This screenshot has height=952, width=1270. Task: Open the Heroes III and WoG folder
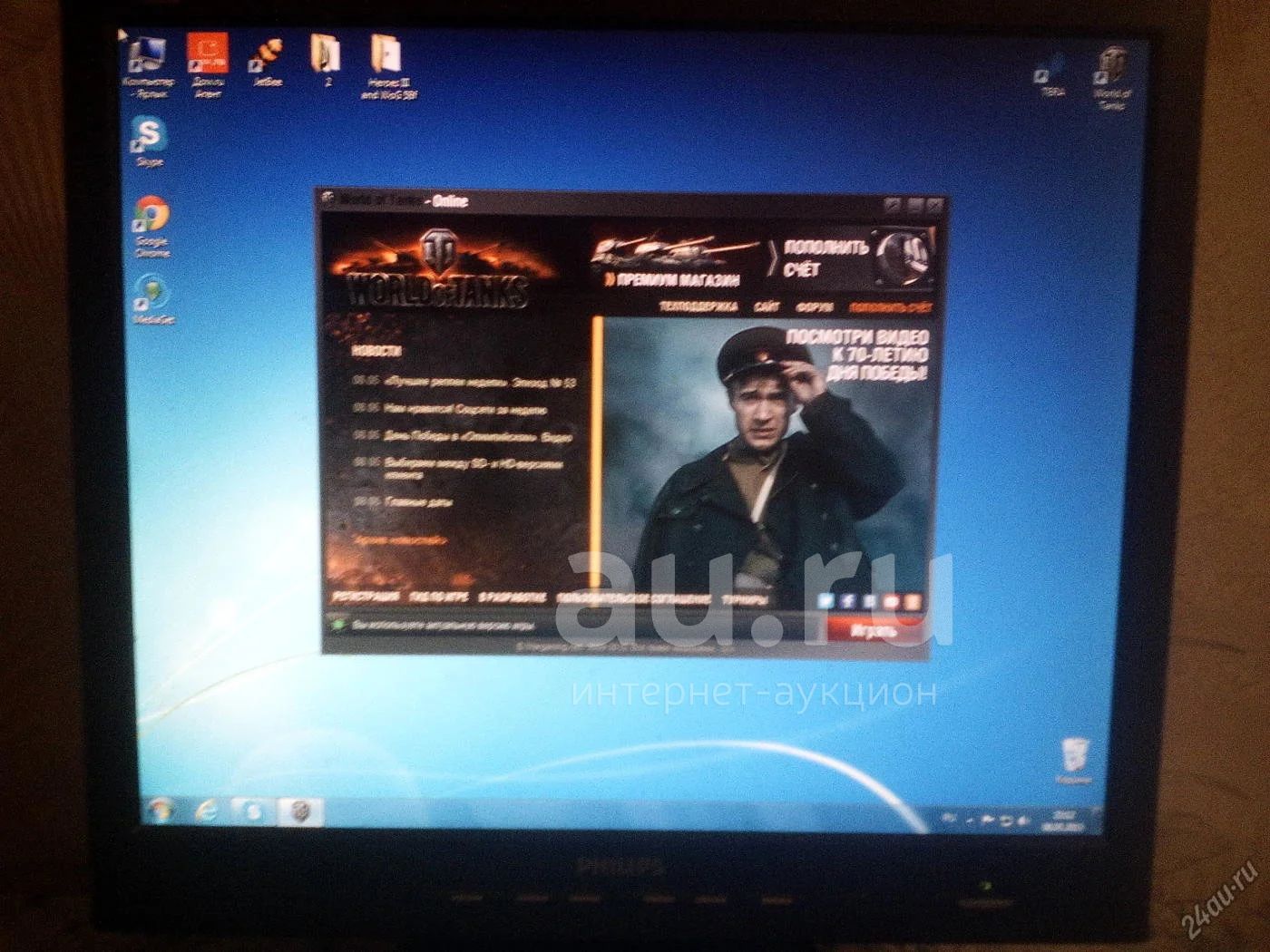coord(388,67)
